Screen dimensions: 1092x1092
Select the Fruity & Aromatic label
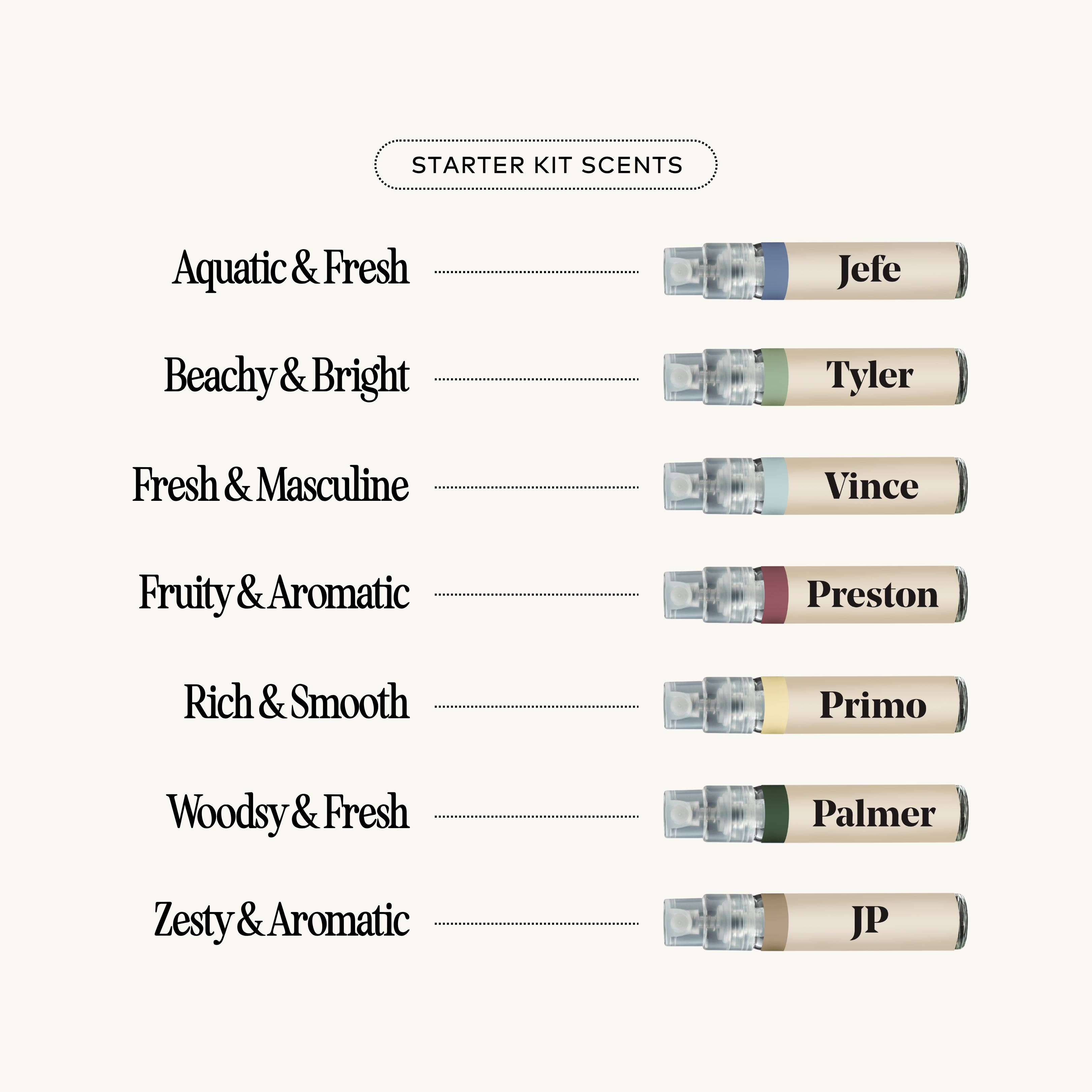pos(274,593)
